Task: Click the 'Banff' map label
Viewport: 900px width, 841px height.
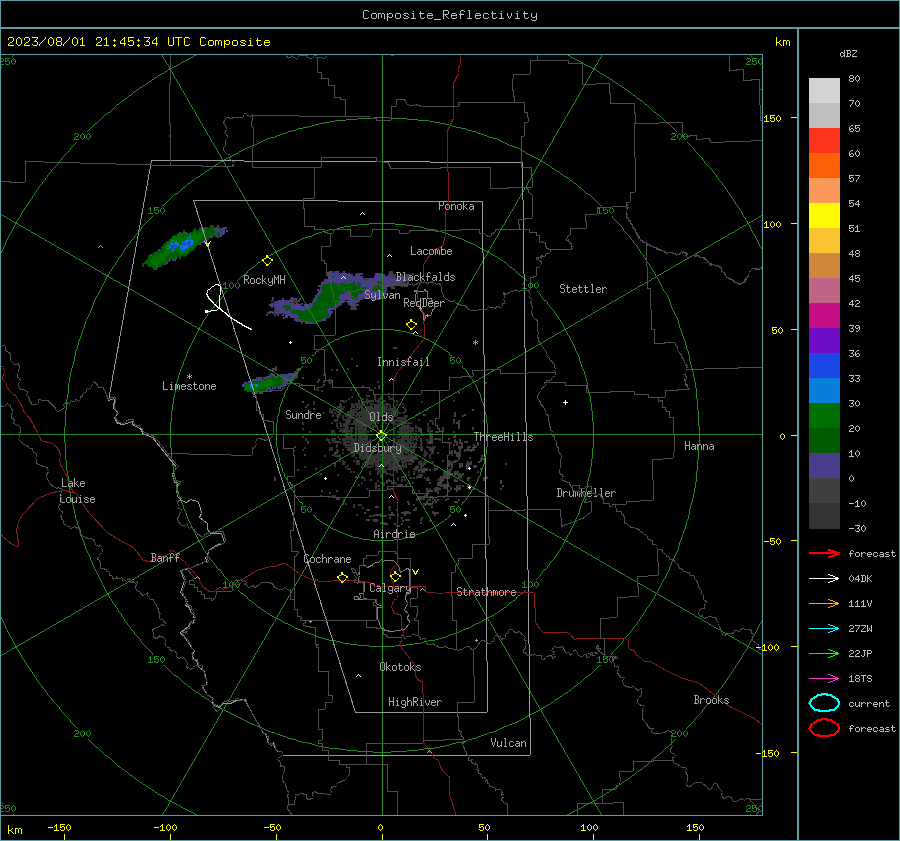Action: point(165,557)
